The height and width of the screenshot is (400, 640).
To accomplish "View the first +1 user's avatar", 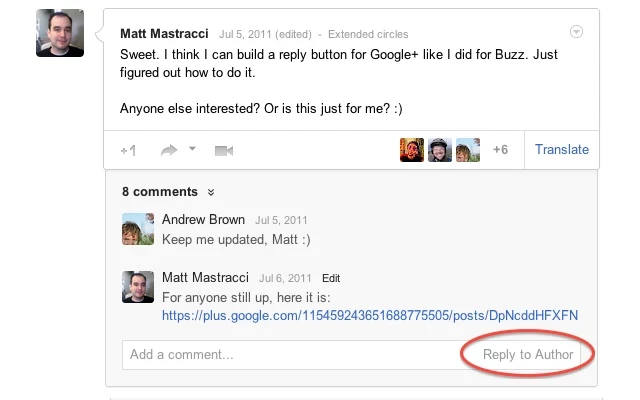I will (x=411, y=150).
